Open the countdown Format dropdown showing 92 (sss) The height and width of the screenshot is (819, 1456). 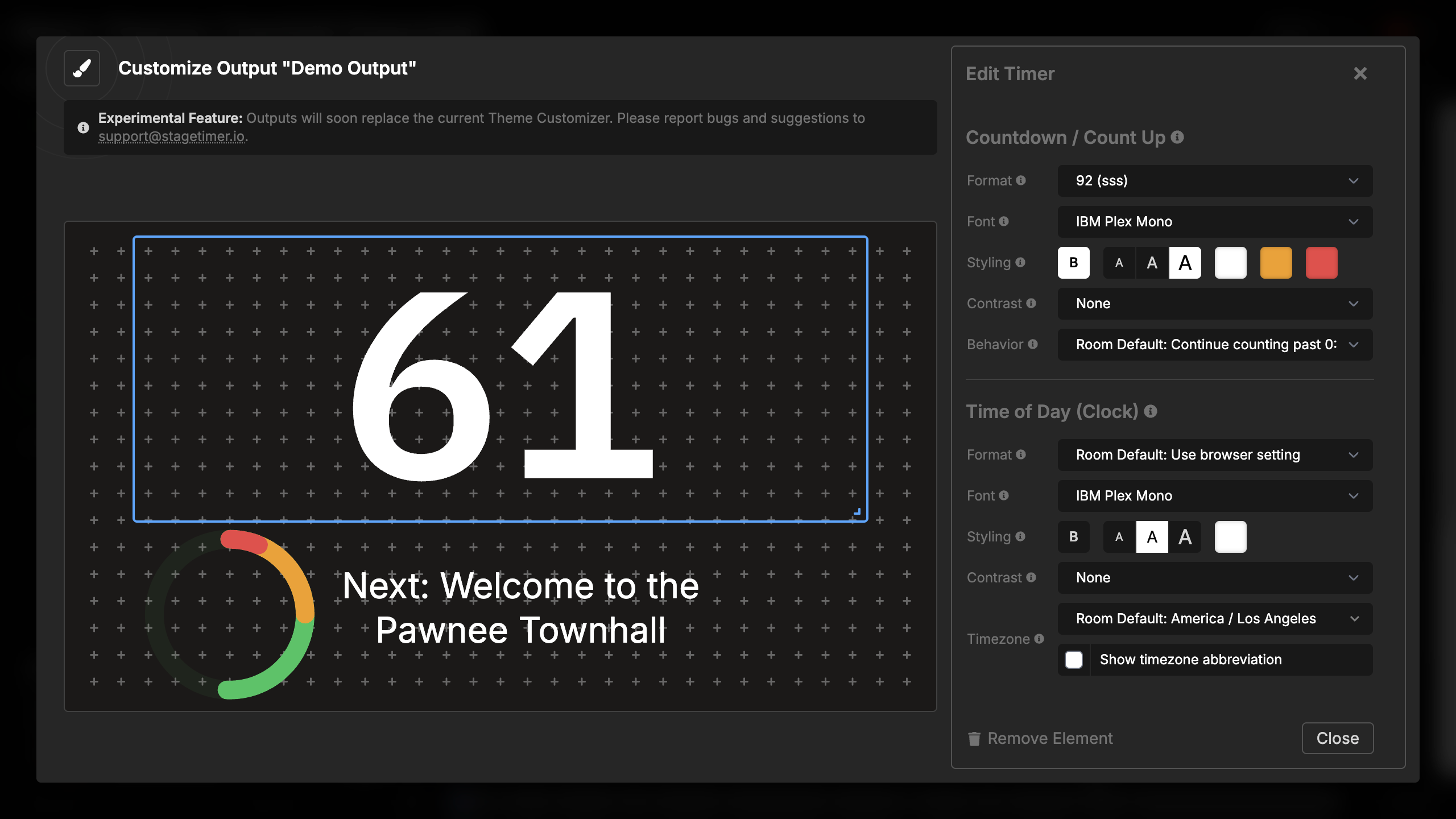click(x=1214, y=181)
